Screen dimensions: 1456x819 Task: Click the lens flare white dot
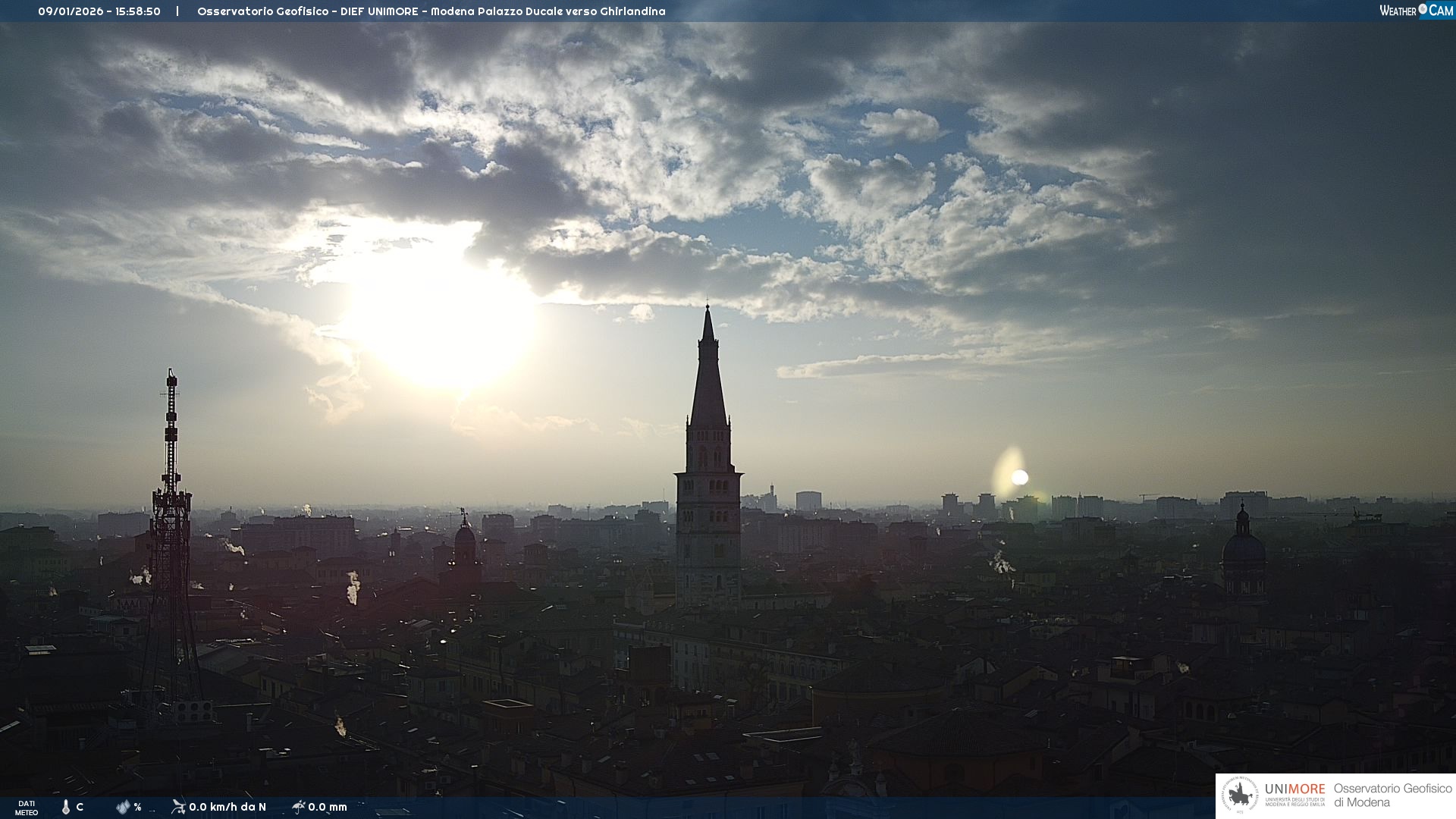tap(1020, 477)
